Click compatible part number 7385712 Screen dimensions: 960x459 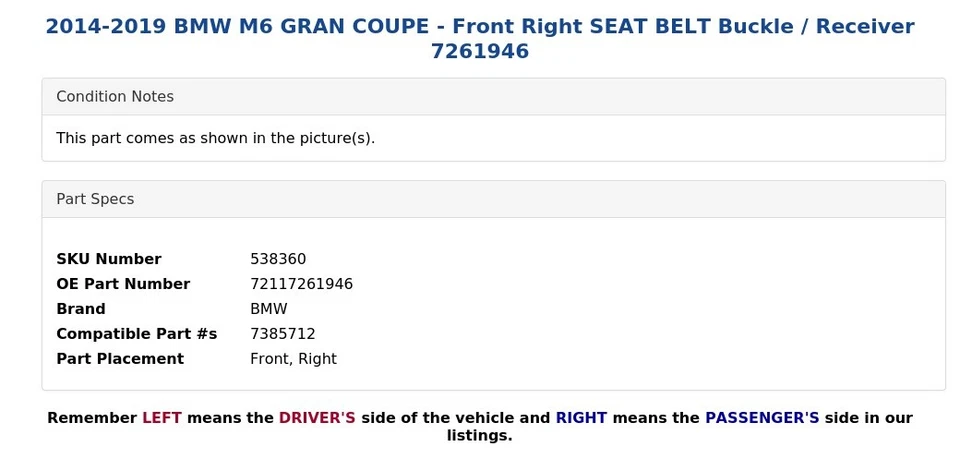(282, 334)
